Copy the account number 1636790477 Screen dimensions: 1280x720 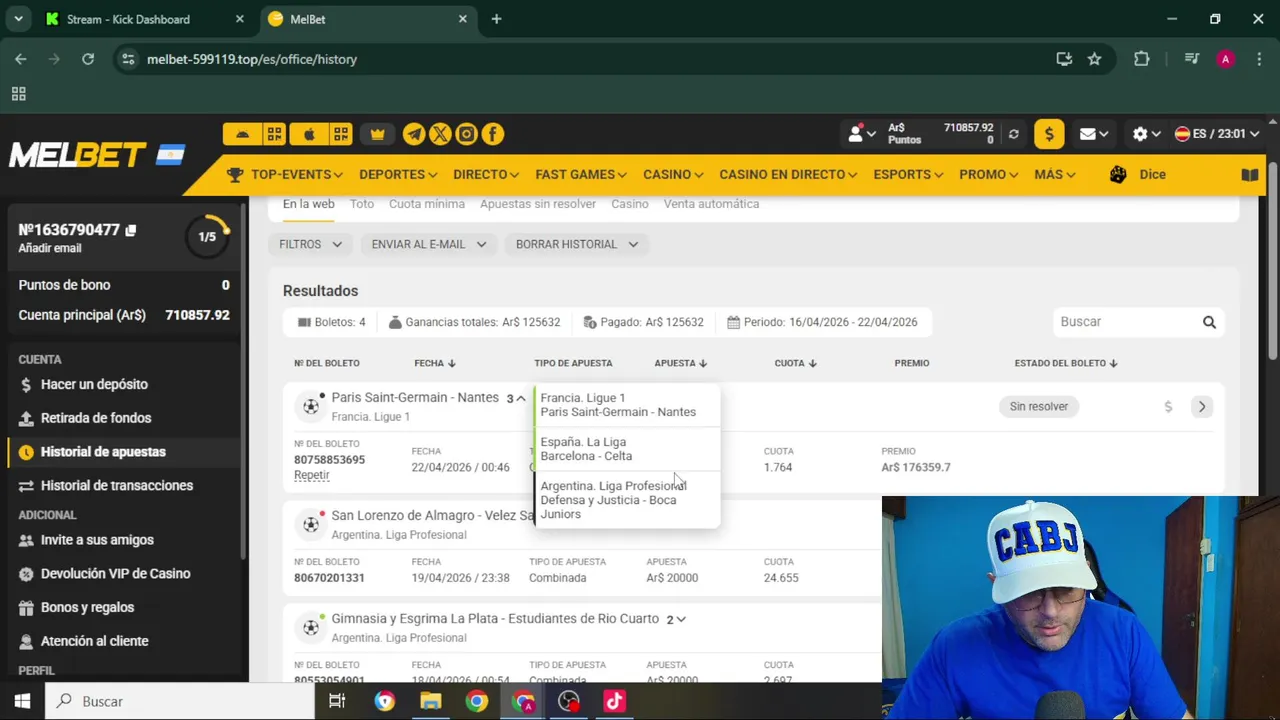pyautogui.click(x=130, y=230)
